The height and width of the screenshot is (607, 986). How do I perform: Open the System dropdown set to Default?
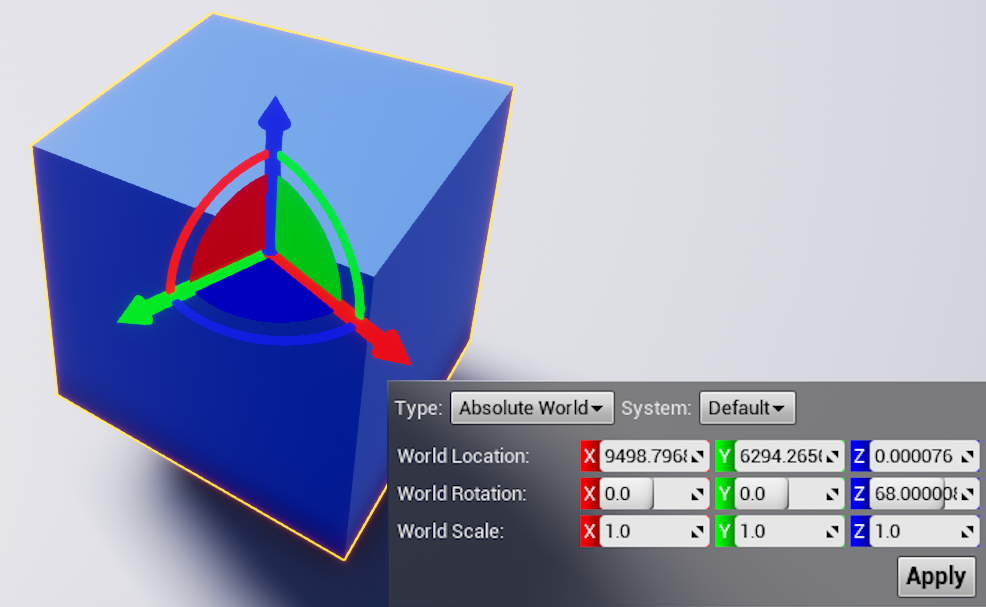click(x=747, y=408)
